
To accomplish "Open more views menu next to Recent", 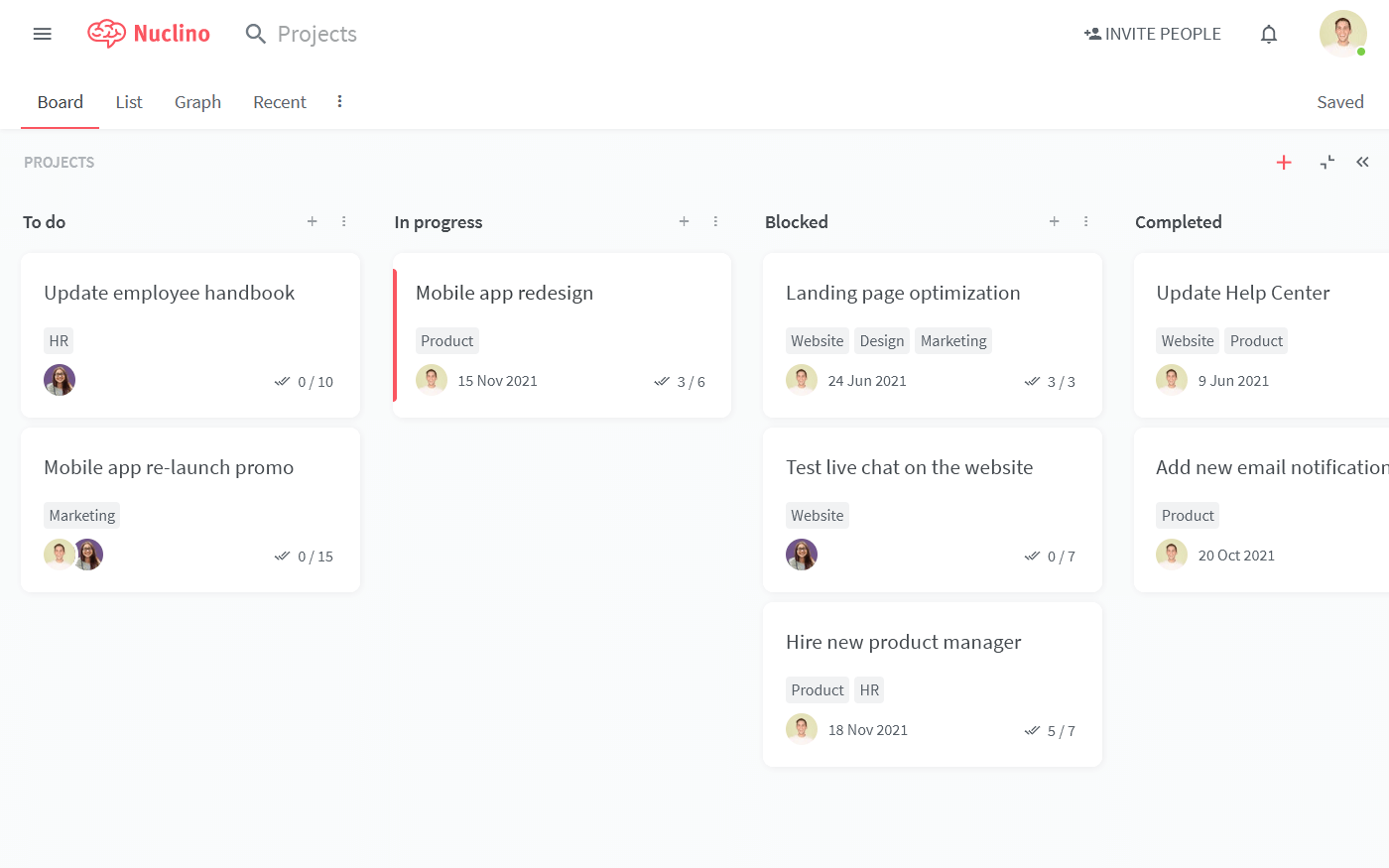I will point(339,101).
